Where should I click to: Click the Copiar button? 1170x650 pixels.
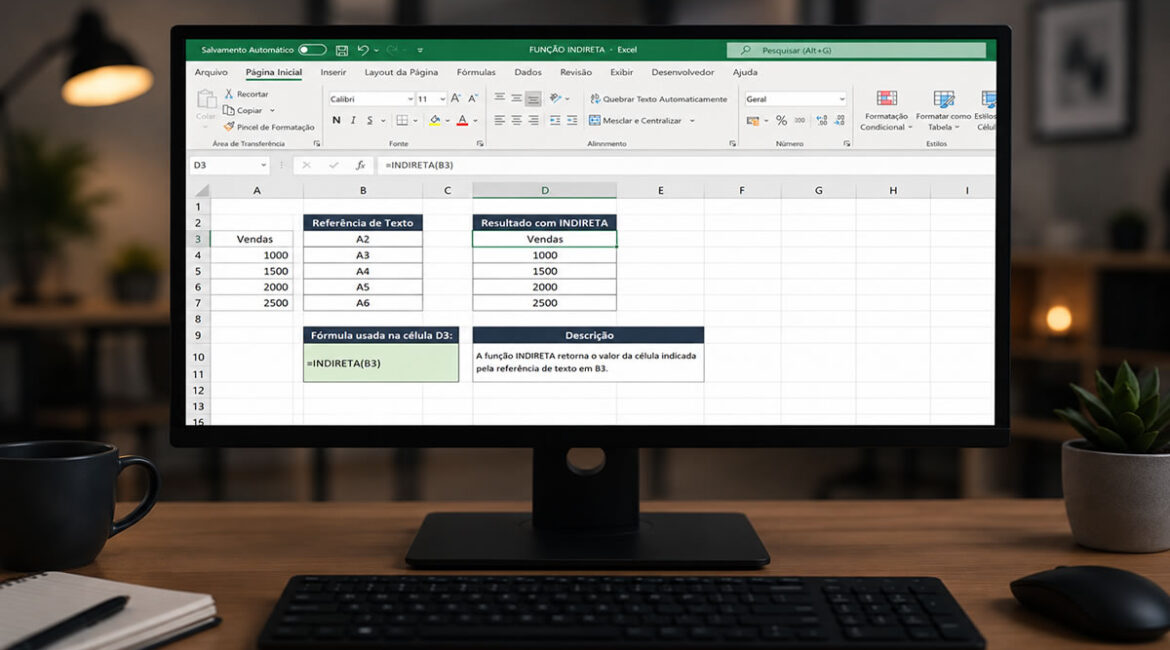pyautogui.click(x=243, y=110)
